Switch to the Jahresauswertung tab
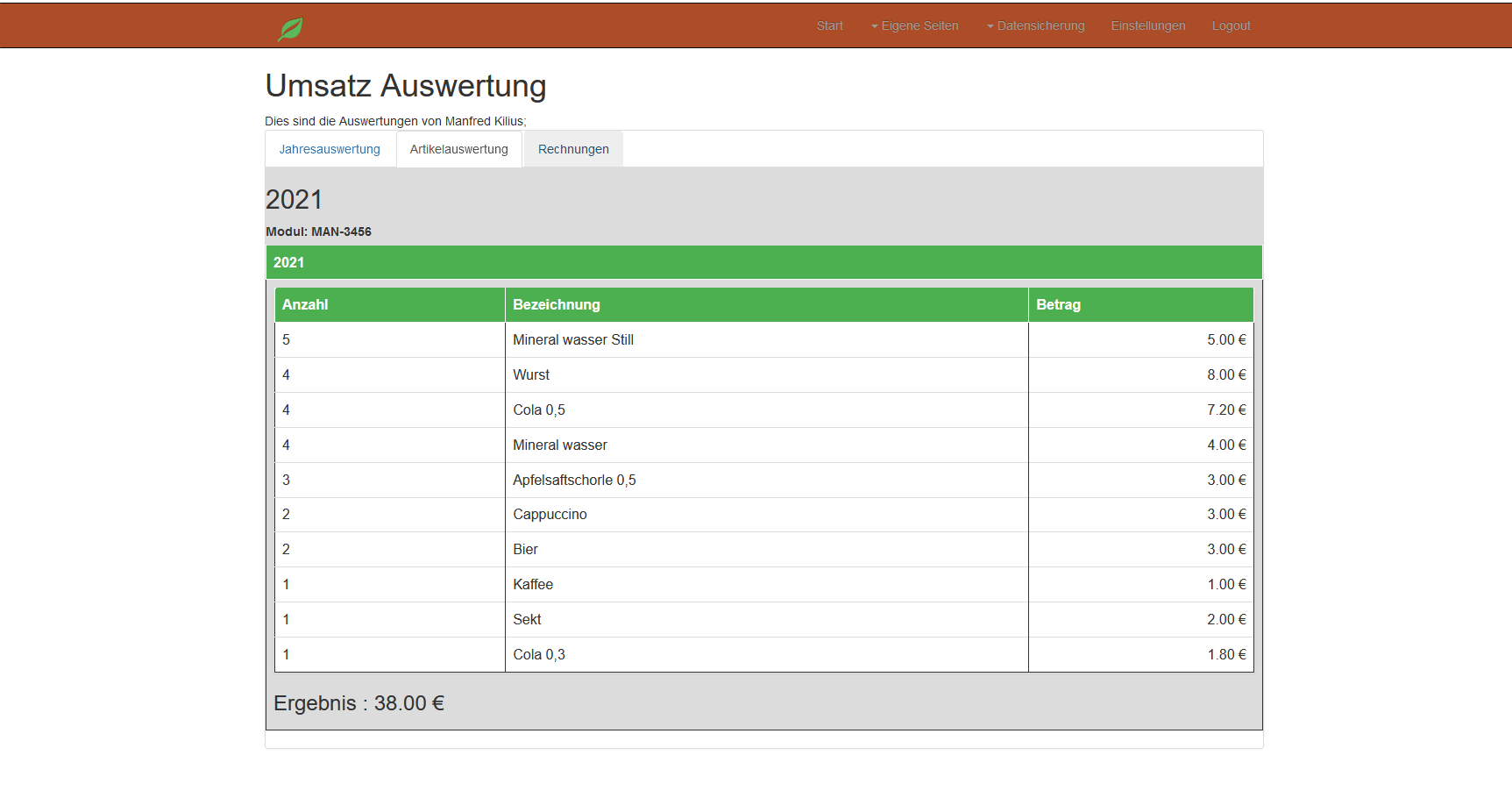 click(330, 149)
